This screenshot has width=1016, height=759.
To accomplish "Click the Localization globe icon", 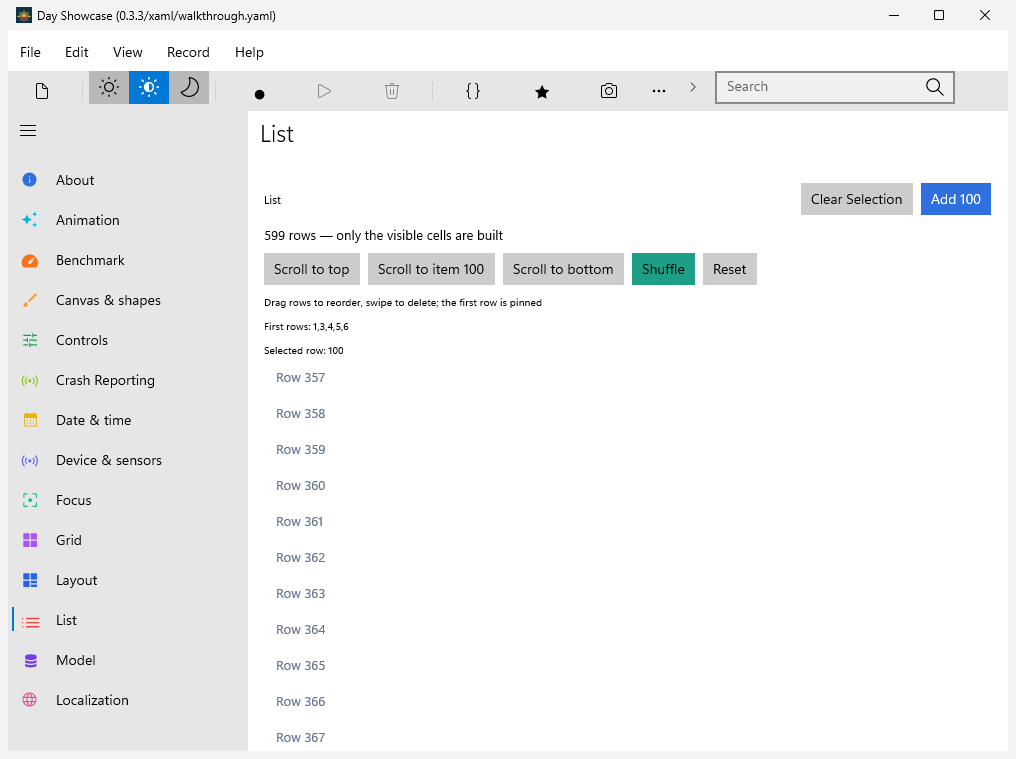I will point(30,700).
